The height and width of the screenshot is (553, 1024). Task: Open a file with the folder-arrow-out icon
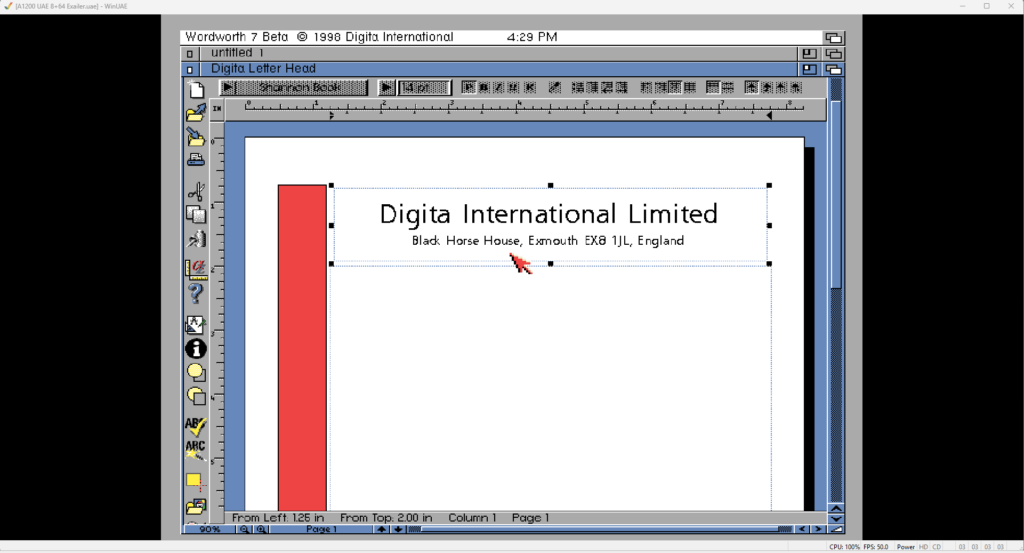196,113
